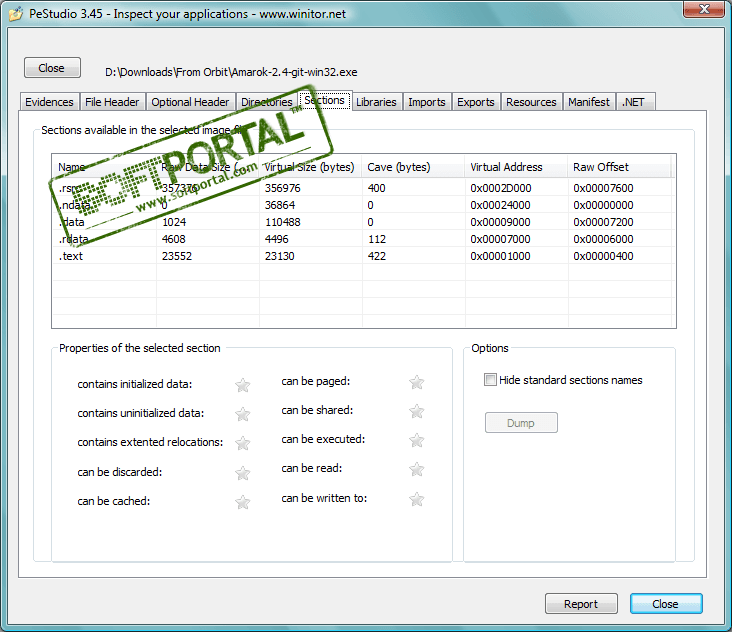
Task: Click cave value 422
Action: pyautogui.click(x=377, y=256)
